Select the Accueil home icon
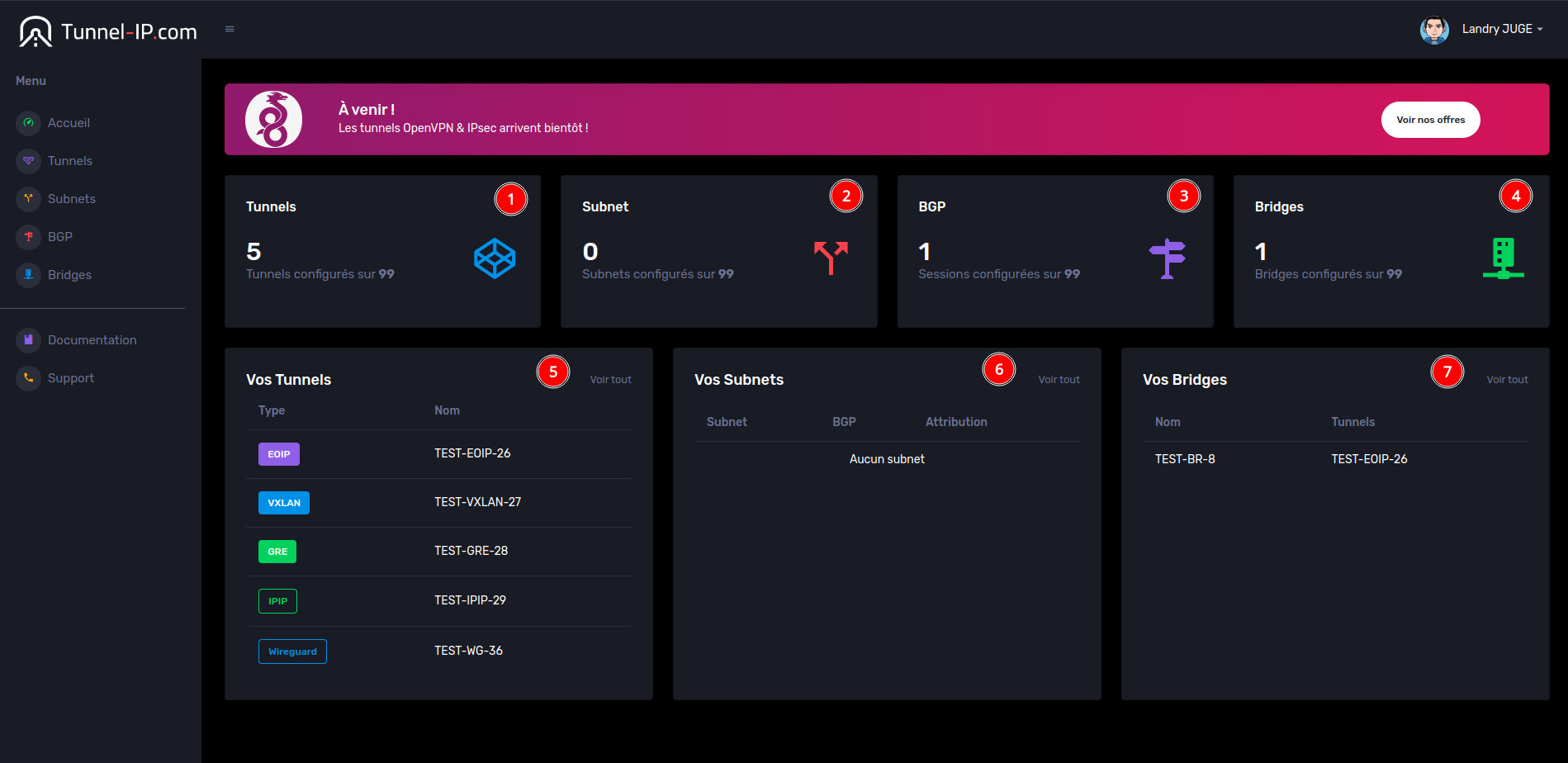The image size is (1568, 763). 28,123
